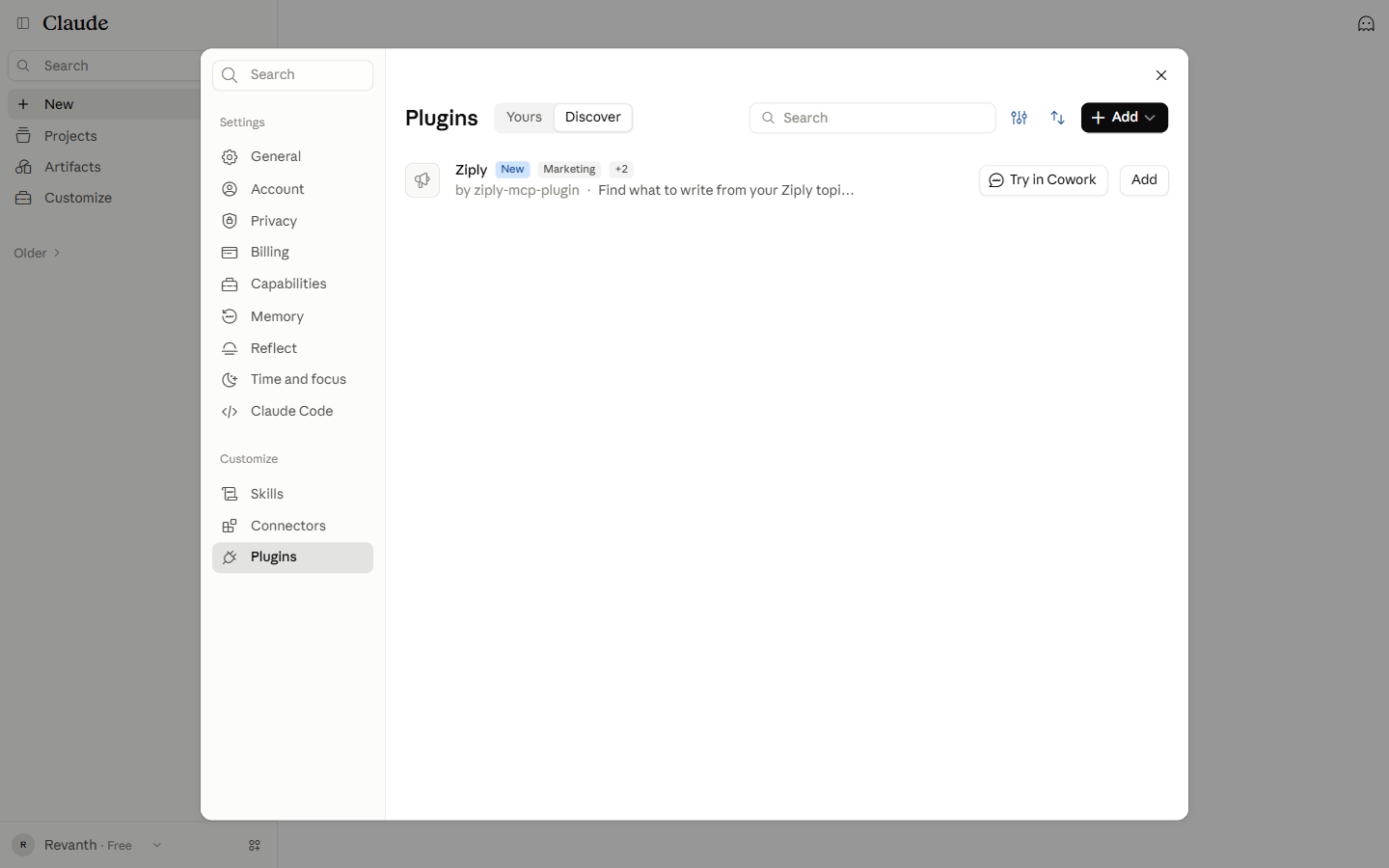Viewport: 1389px width, 868px height.
Task: Go to Skills in Customize
Action: (x=292, y=494)
